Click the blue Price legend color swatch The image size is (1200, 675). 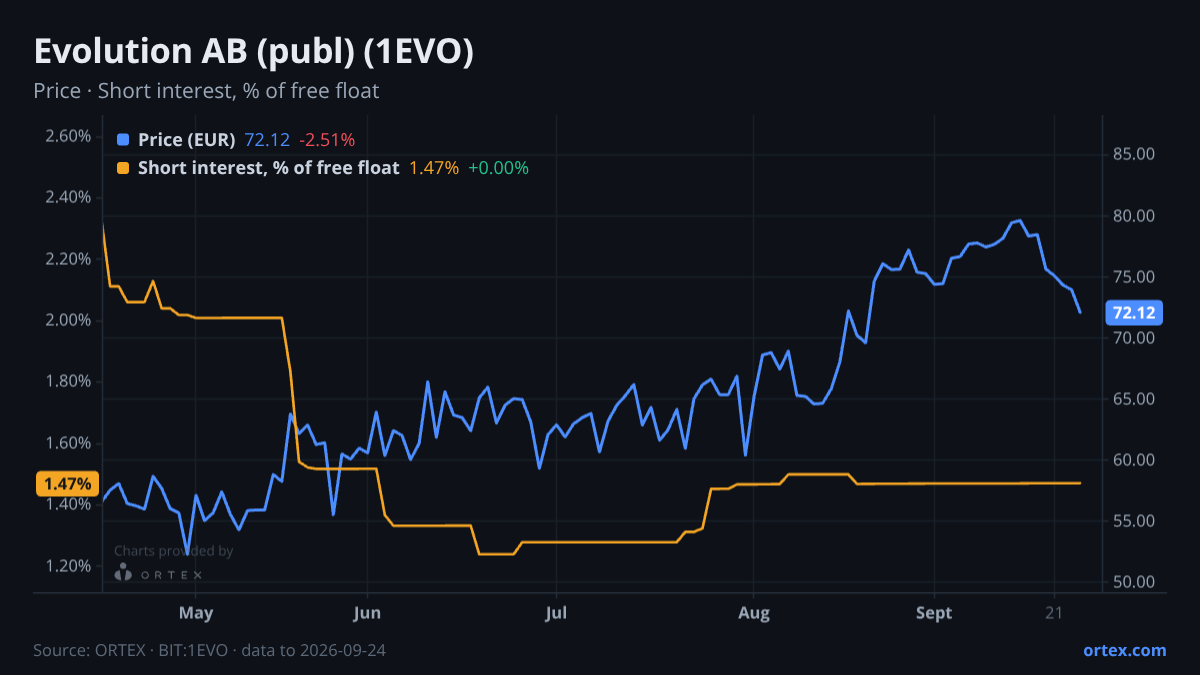(x=123, y=140)
